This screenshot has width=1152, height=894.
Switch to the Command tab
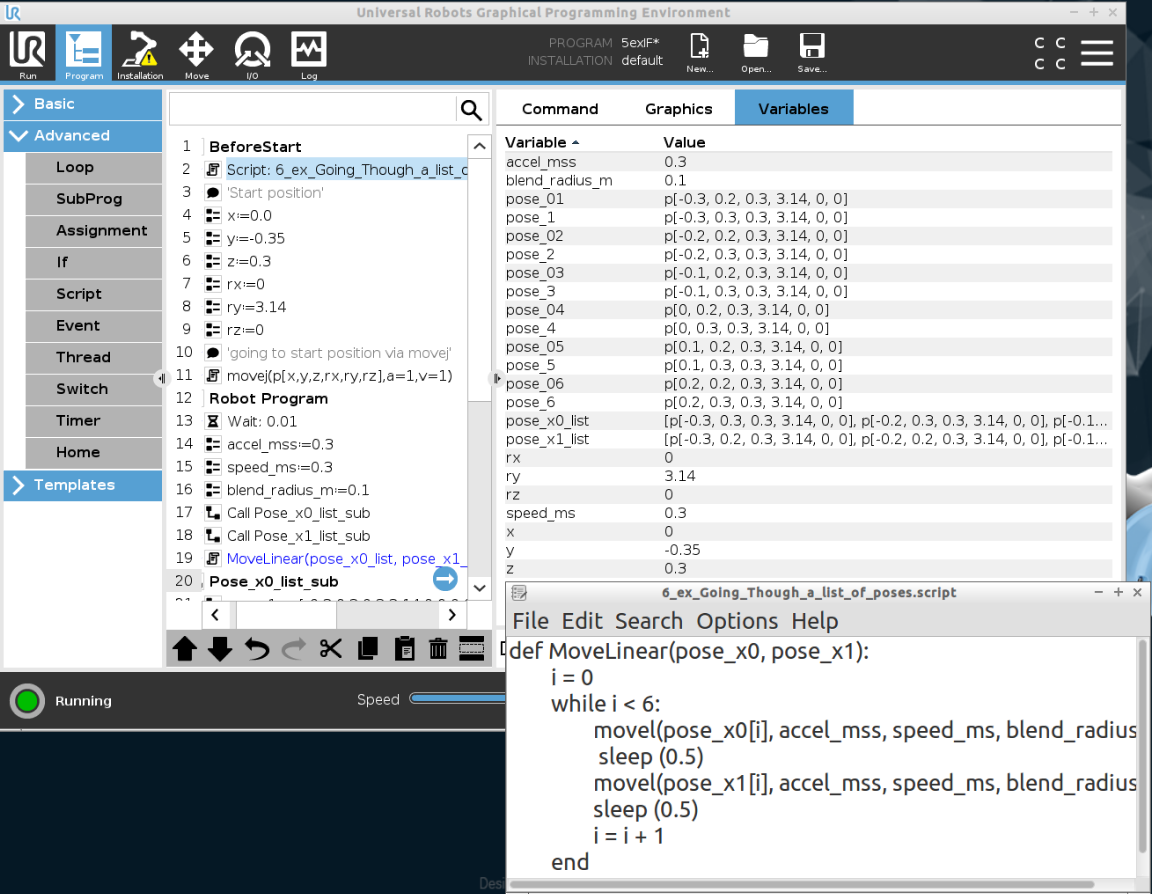(560, 109)
